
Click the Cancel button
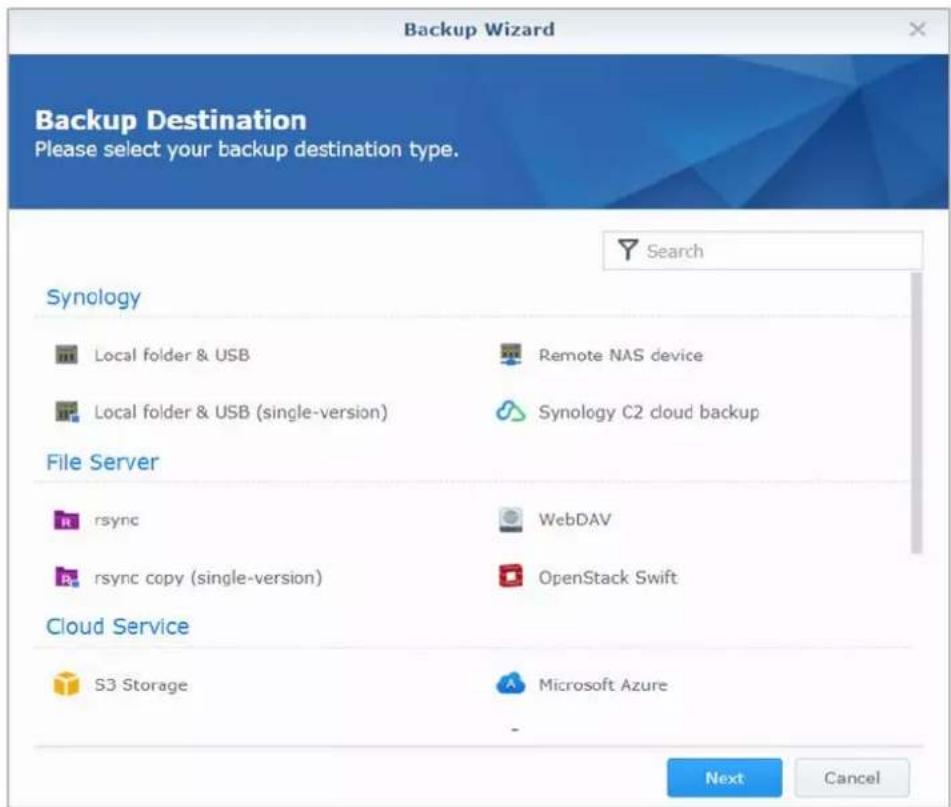tap(852, 777)
